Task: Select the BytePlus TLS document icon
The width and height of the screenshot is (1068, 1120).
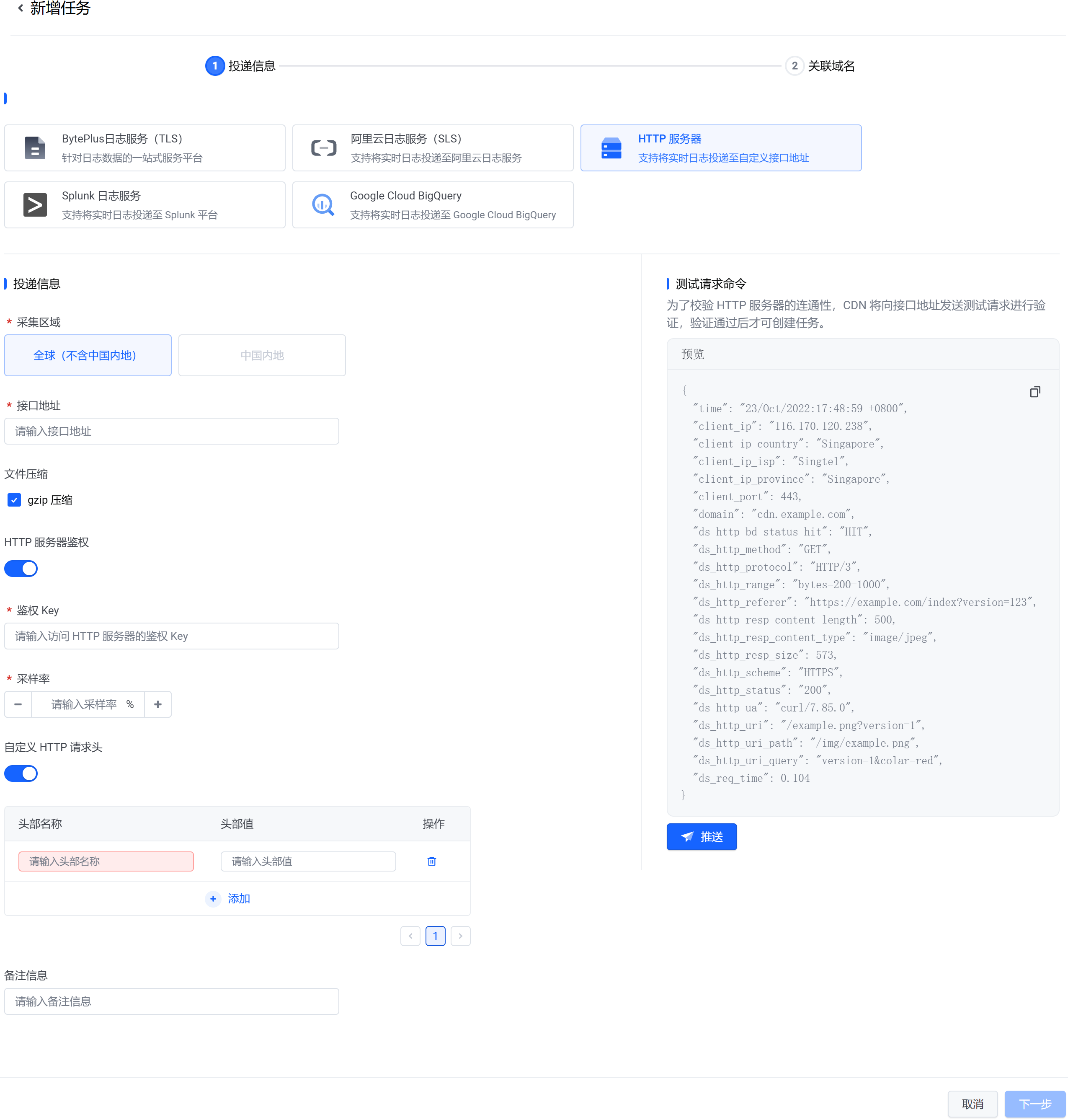Action: (x=35, y=148)
